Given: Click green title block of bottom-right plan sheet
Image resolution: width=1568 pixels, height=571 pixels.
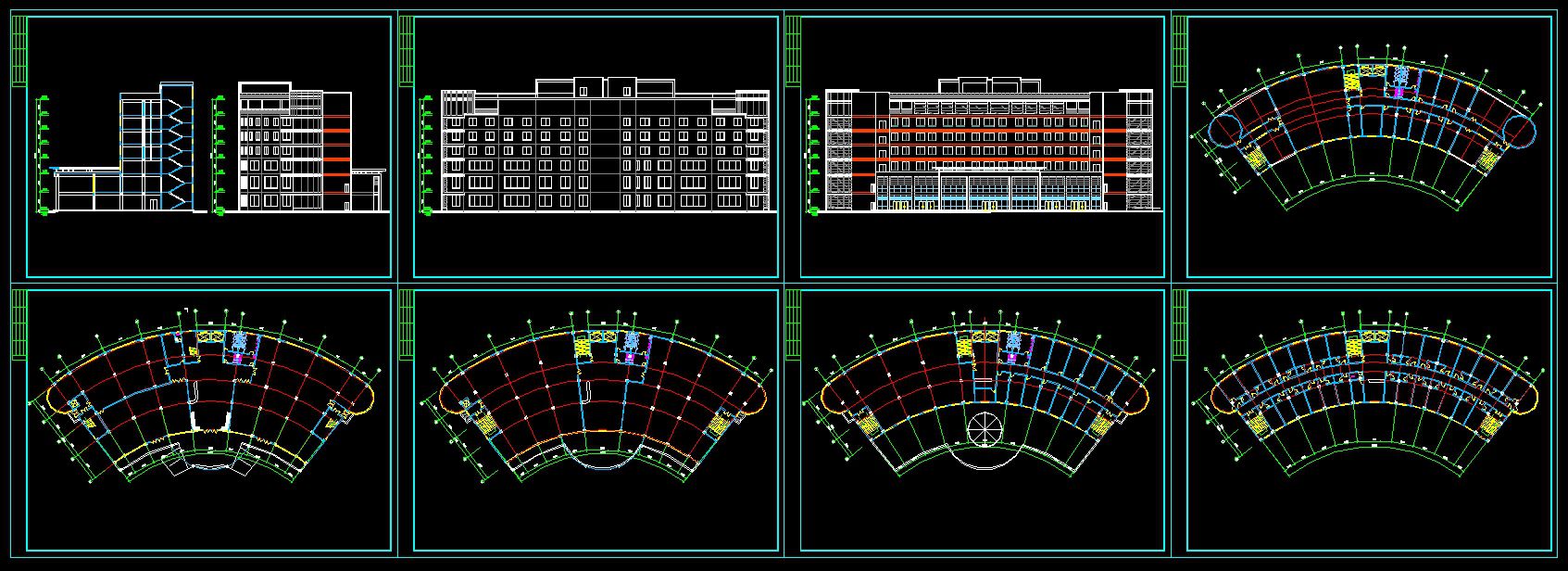Looking at the screenshot, I should 1178,324.
